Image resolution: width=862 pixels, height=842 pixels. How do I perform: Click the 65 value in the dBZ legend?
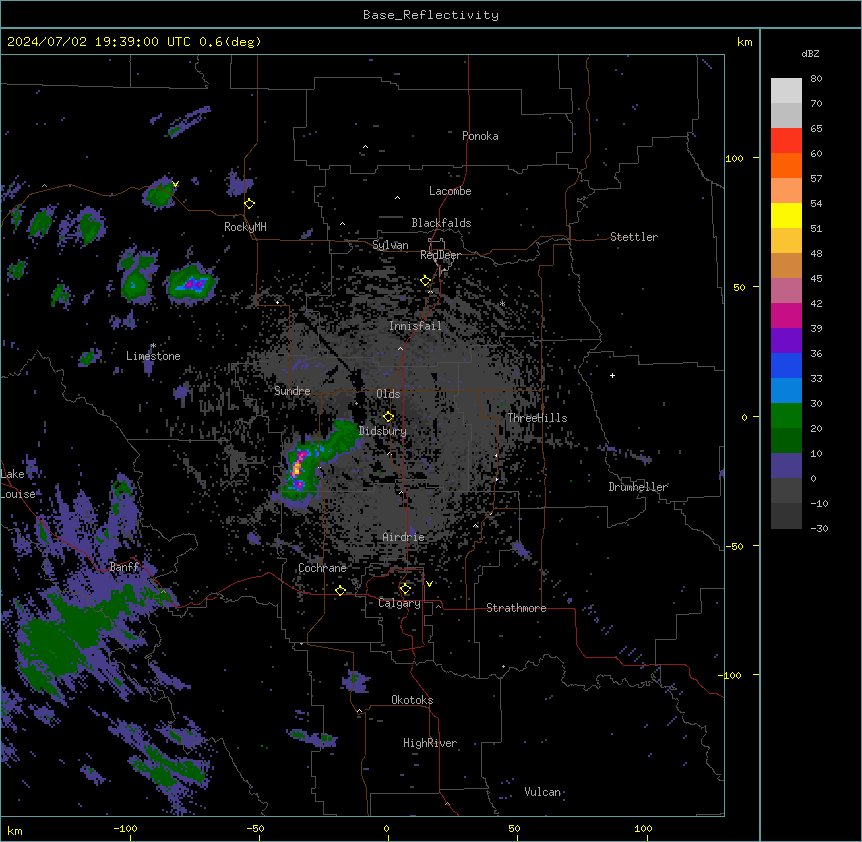tap(816, 129)
